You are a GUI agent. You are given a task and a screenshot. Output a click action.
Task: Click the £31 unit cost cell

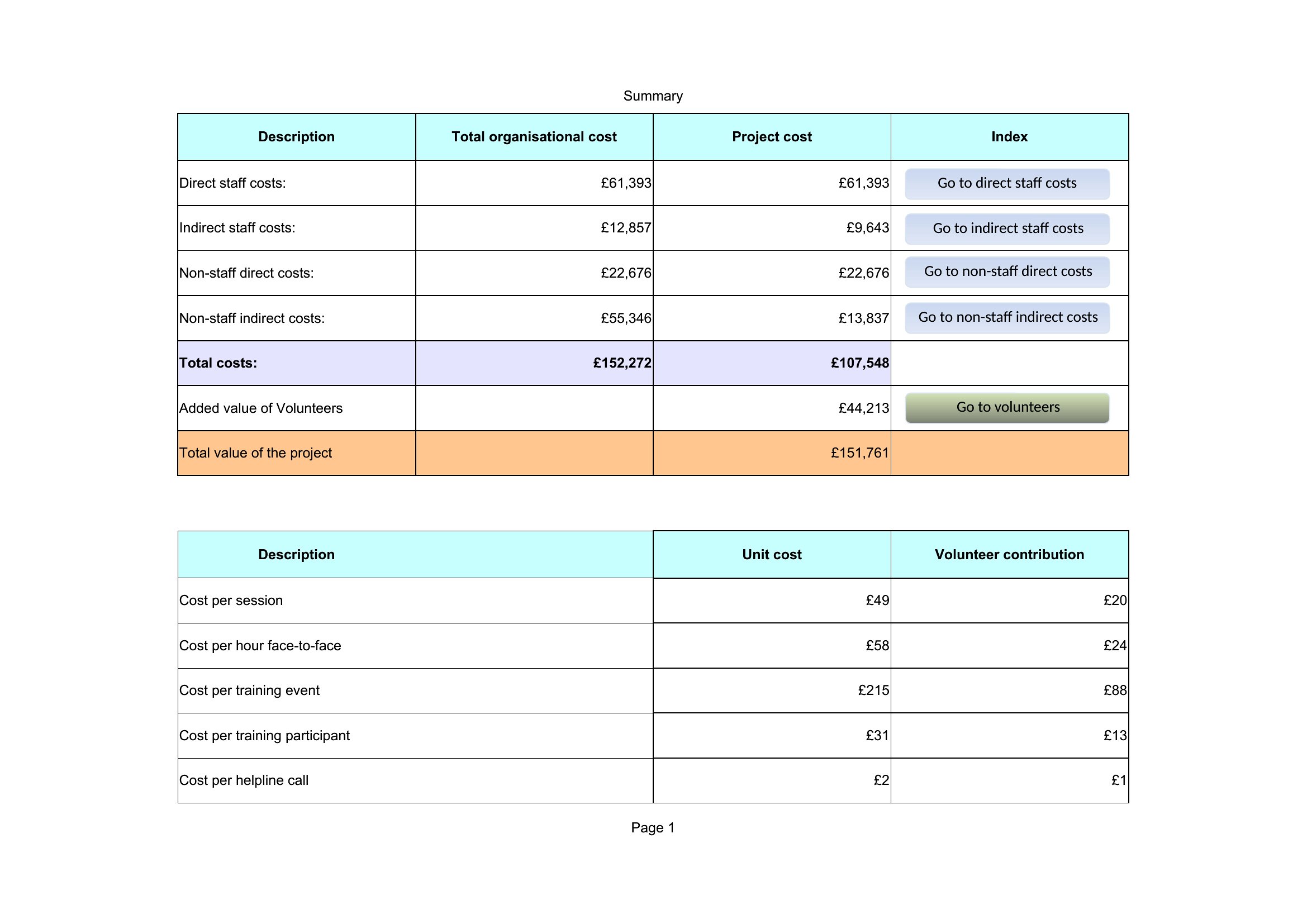point(772,736)
